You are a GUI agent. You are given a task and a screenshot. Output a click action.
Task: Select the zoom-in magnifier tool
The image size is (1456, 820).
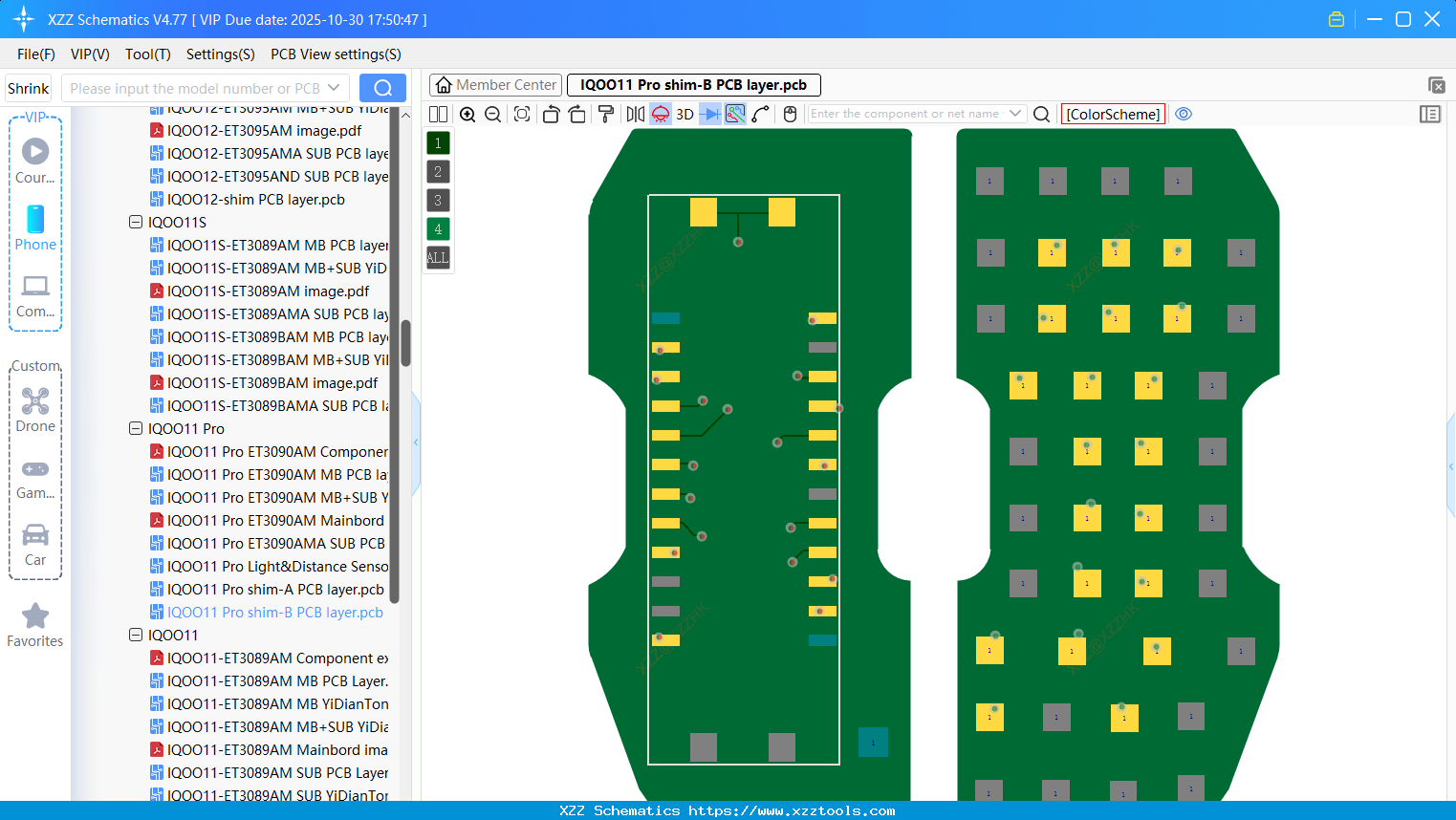click(467, 114)
